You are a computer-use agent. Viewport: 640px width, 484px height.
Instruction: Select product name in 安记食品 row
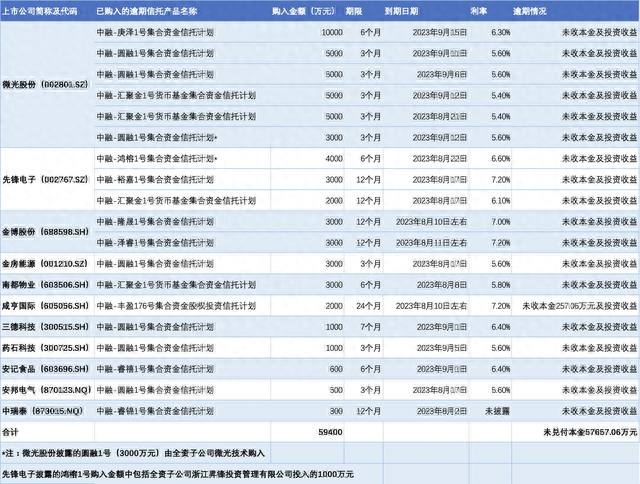(x=155, y=369)
